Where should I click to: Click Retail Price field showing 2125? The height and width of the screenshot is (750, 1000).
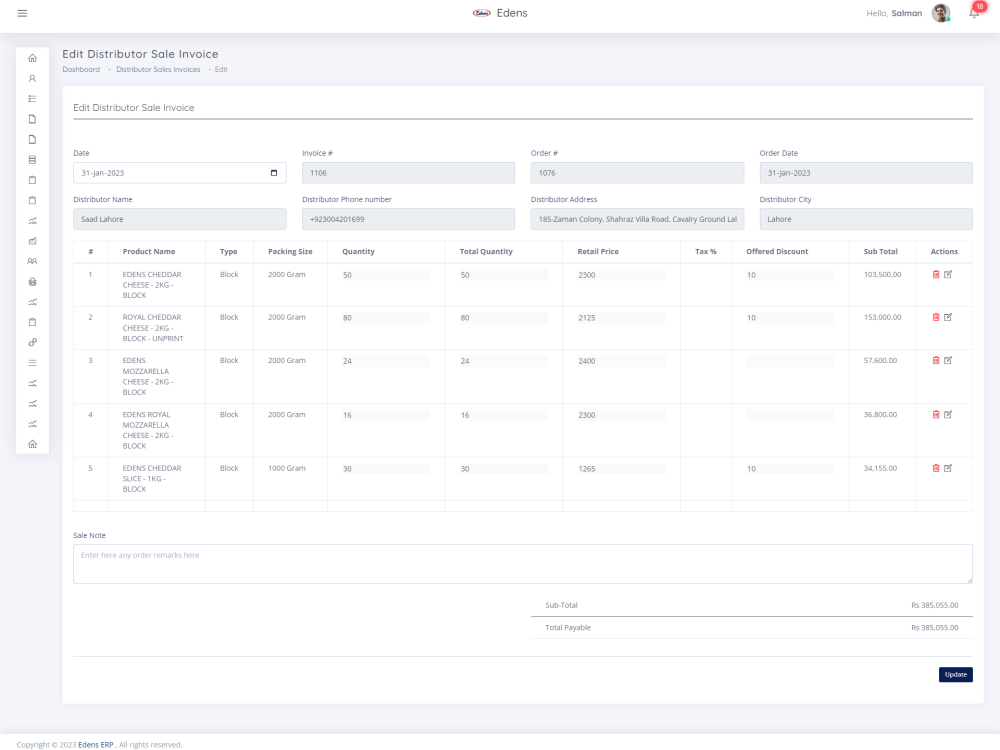621,318
